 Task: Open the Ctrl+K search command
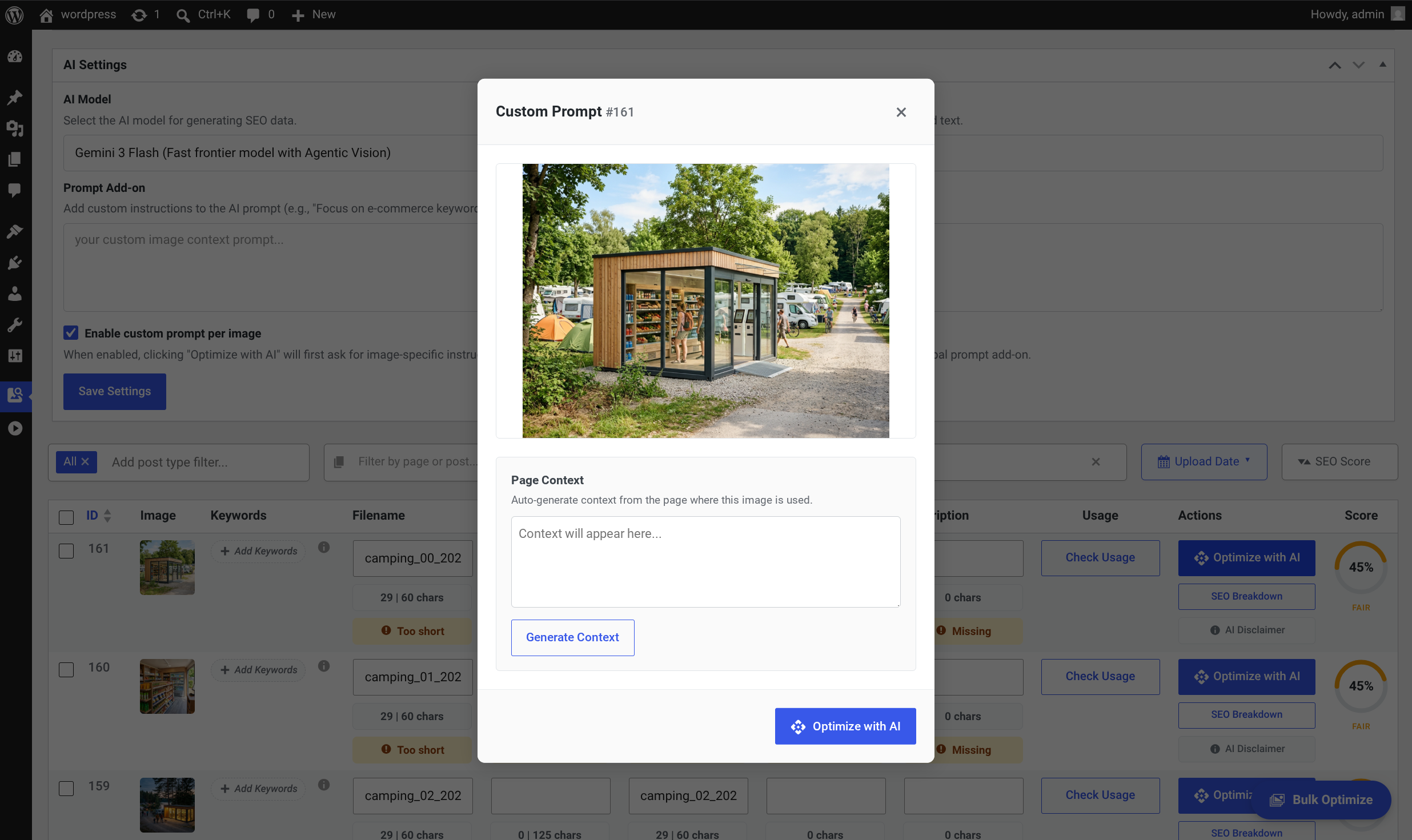(x=203, y=15)
